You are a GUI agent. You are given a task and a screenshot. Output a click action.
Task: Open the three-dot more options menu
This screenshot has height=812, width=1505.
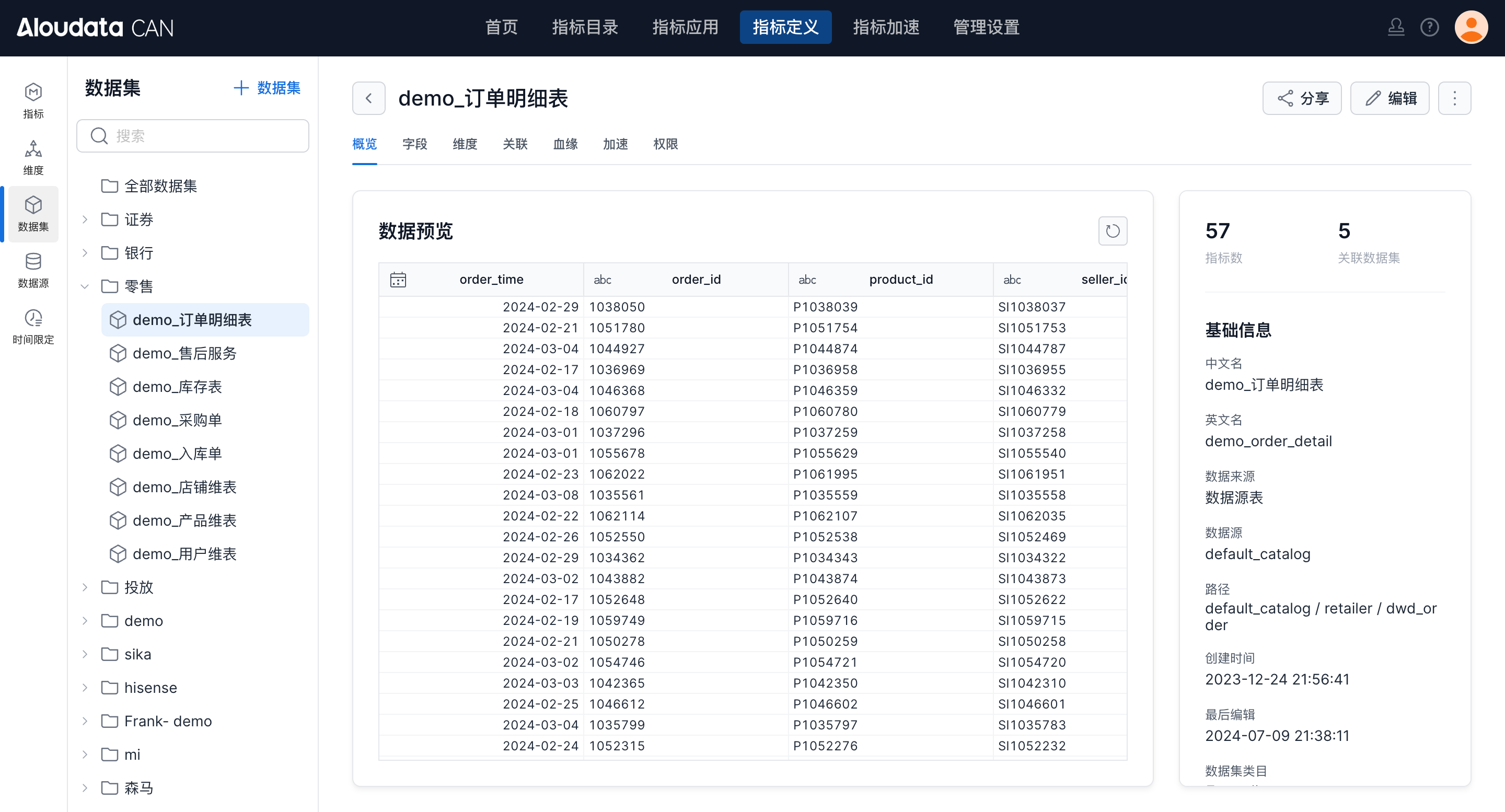(1454, 98)
